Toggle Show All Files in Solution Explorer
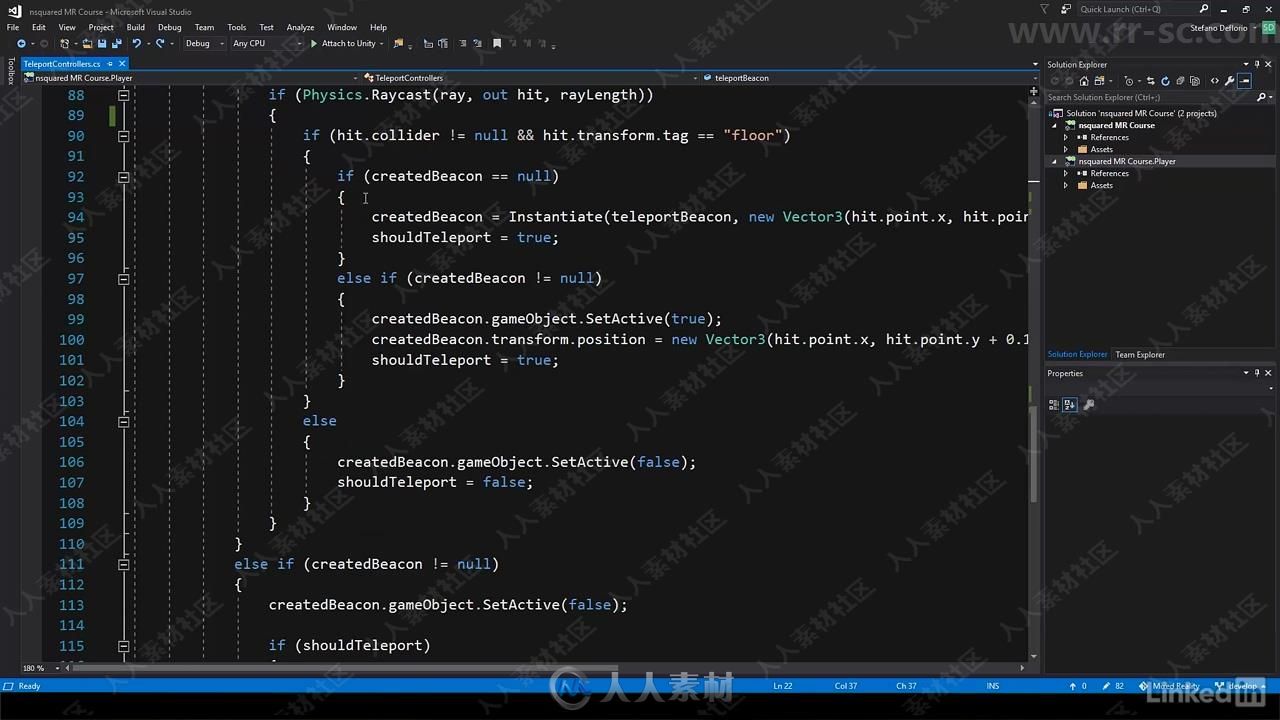1280x720 pixels. (1195, 81)
